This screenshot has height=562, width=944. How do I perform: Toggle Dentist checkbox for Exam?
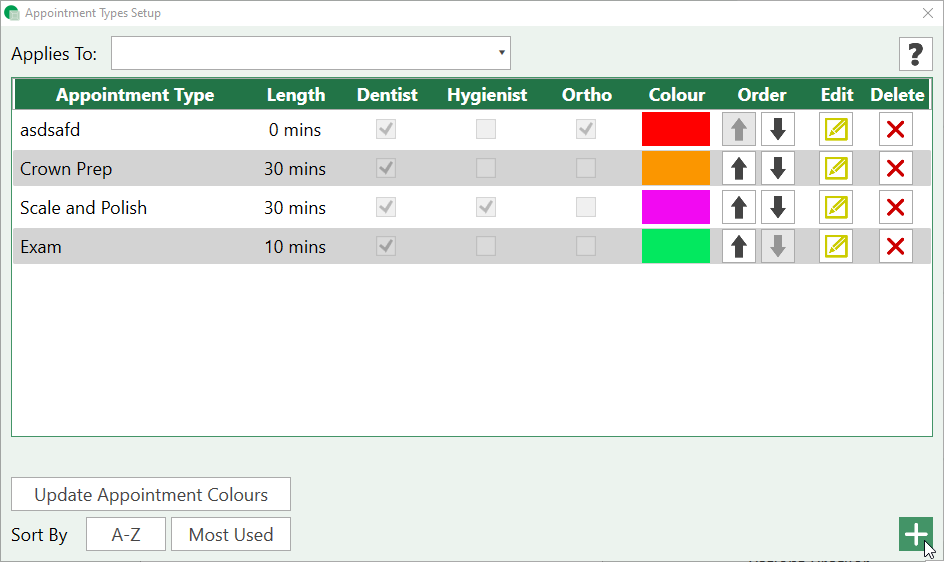(386, 246)
